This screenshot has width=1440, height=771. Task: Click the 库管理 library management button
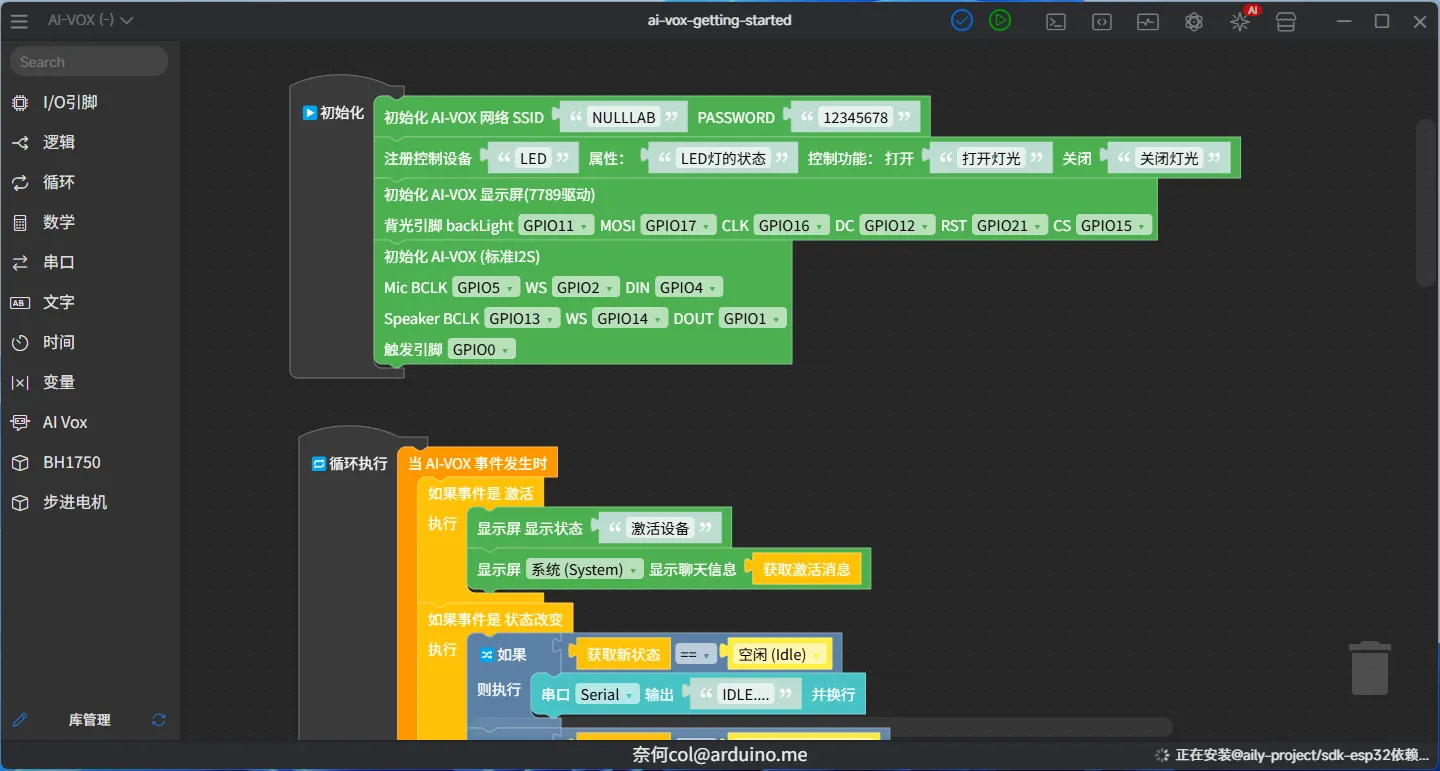point(89,720)
